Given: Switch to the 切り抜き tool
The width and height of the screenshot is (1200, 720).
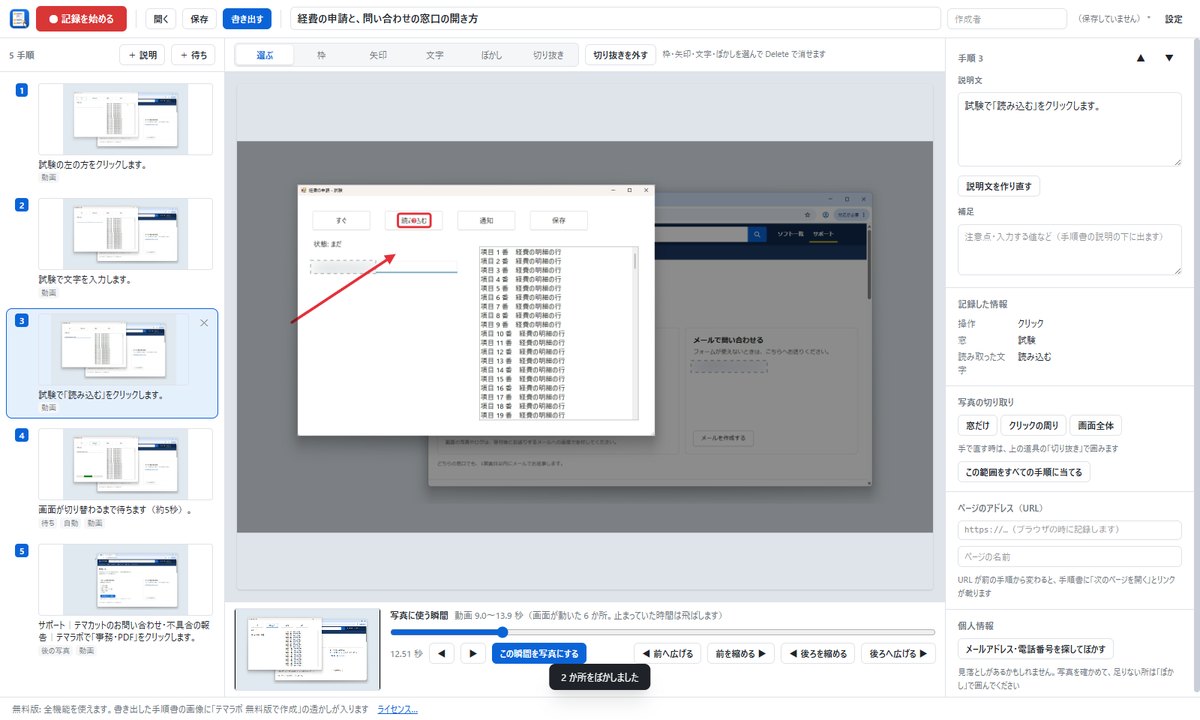Looking at the screenshot, I should (548, 55).
